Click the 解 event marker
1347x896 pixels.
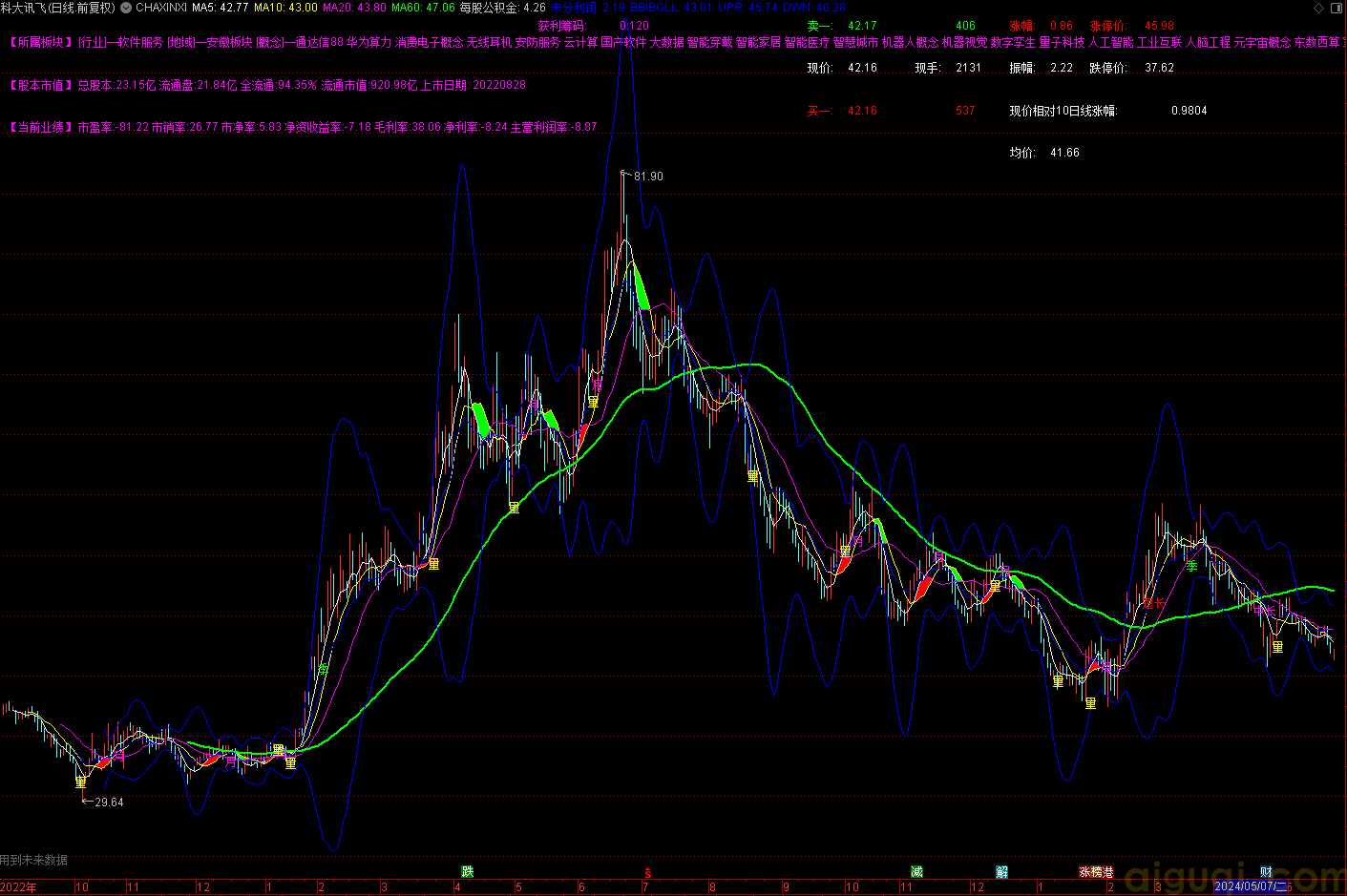click(x=1001, y=872)
